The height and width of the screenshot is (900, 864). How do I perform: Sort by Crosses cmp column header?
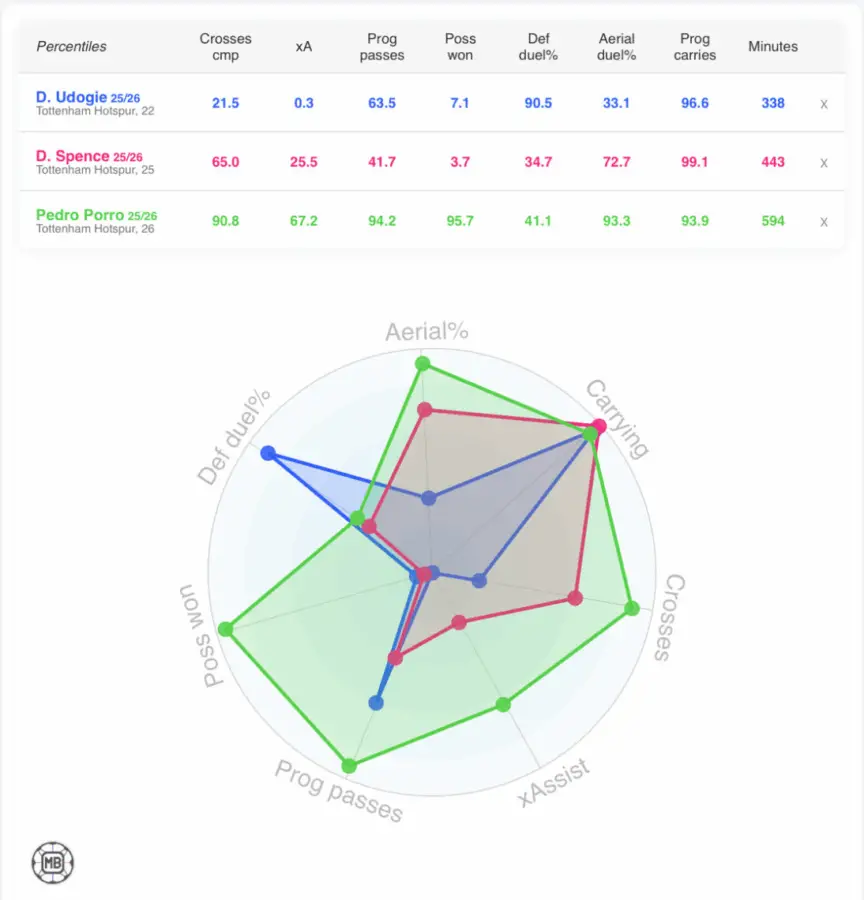[x=225, y=47]
